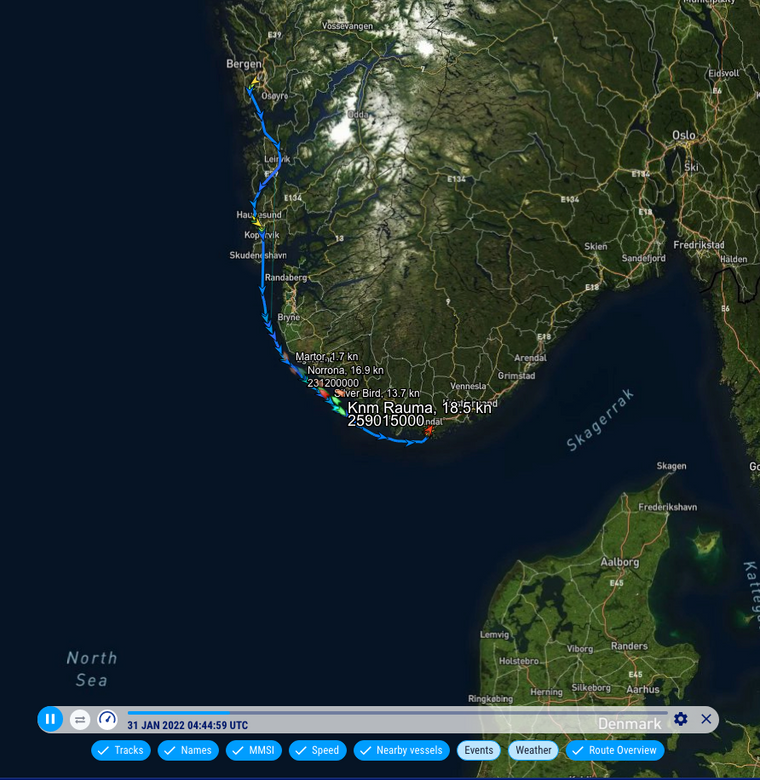Click MMSI number 259015000
This screenshot has height=780, width=760.
point(386,421)
